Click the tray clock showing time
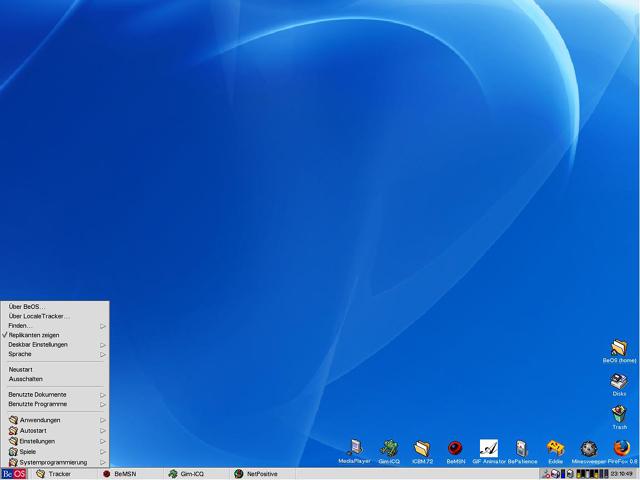Viewport: 640px width, 480px height. pos(621,474)
